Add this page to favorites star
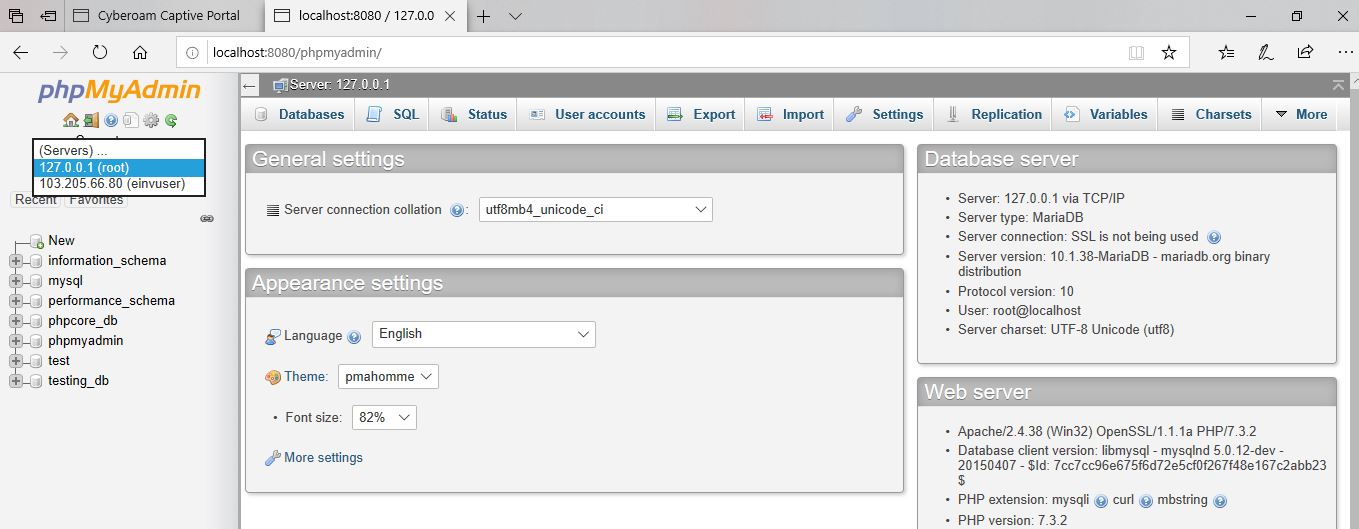The width and height of the screenshot is (1359, 529). [1168, 52]
